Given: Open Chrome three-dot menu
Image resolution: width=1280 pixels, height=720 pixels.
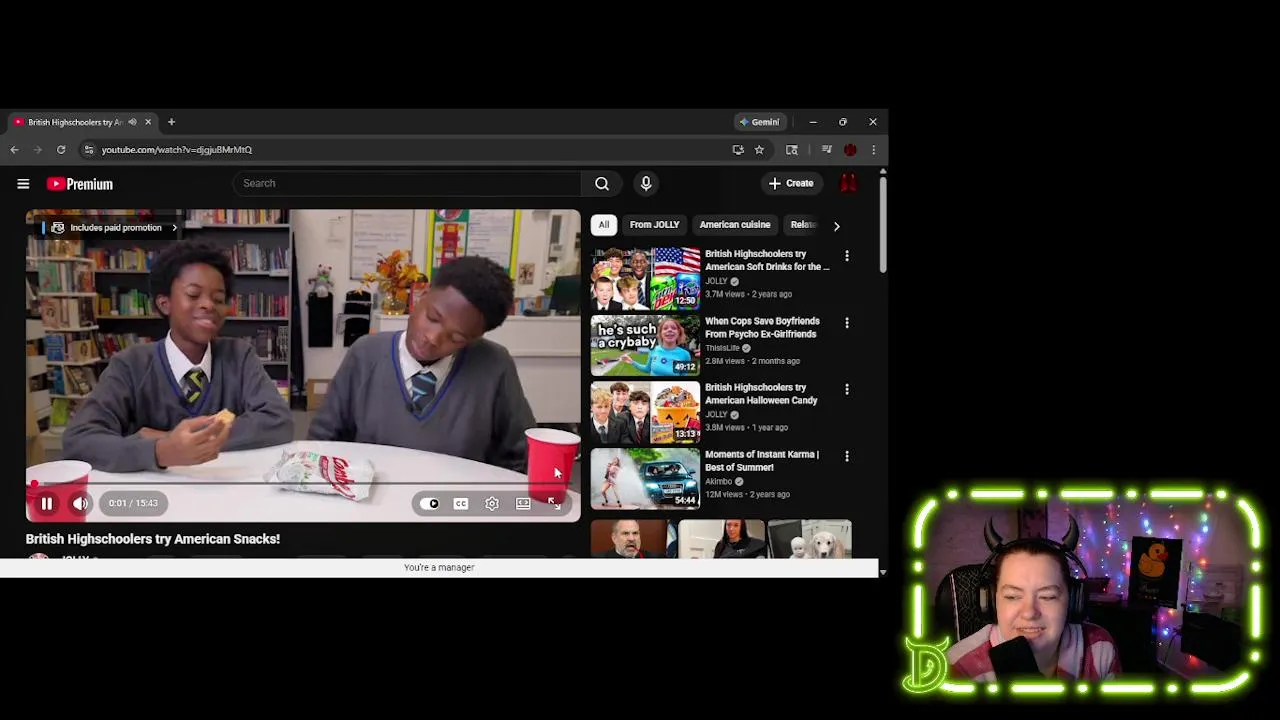Looking at the screenshot, I should (x=873, y=150).
